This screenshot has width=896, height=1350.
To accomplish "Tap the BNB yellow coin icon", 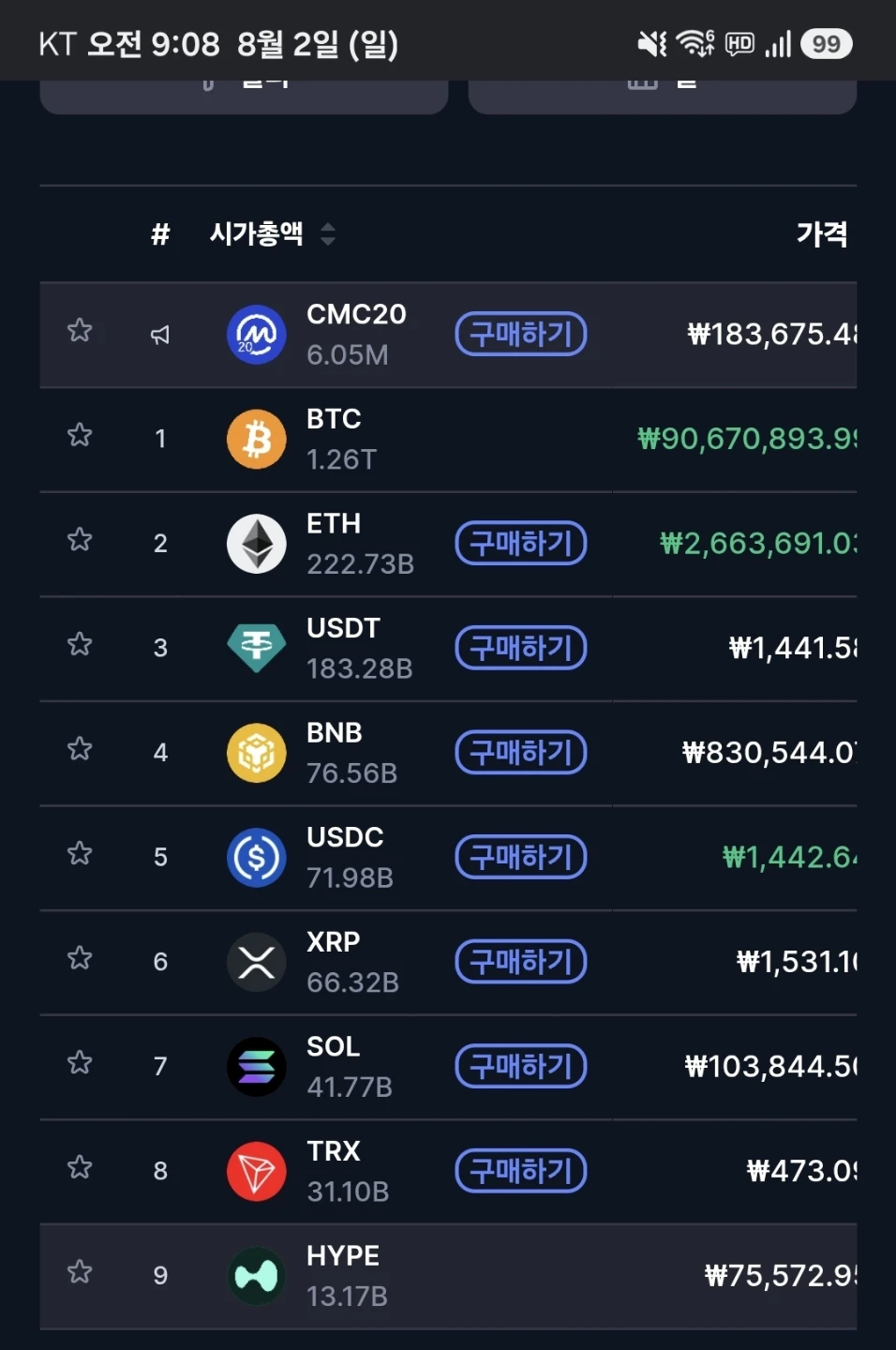I will coord(256,753).
